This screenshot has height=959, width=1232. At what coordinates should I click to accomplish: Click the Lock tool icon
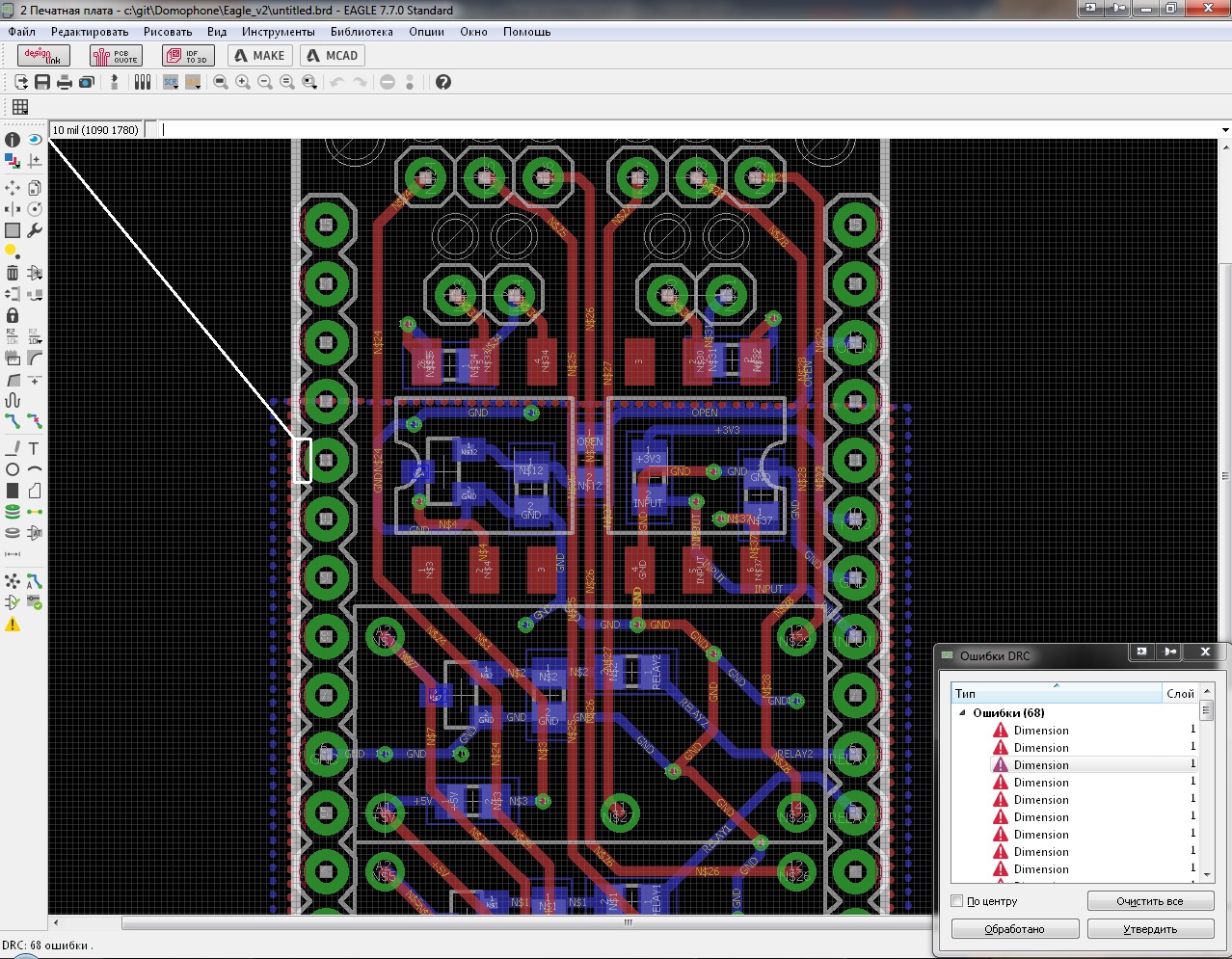13,315
